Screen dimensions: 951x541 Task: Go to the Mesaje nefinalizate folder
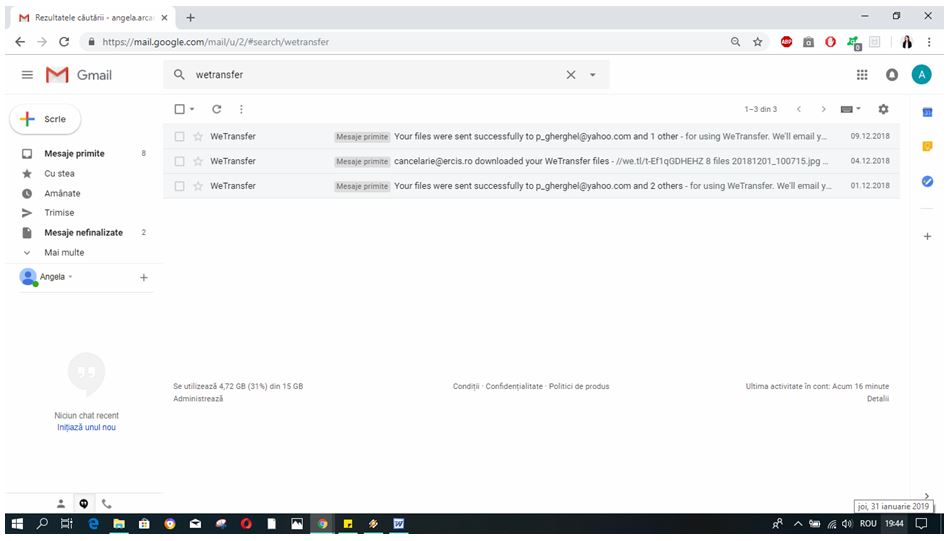pyautogui.click(x=83, y=233)
